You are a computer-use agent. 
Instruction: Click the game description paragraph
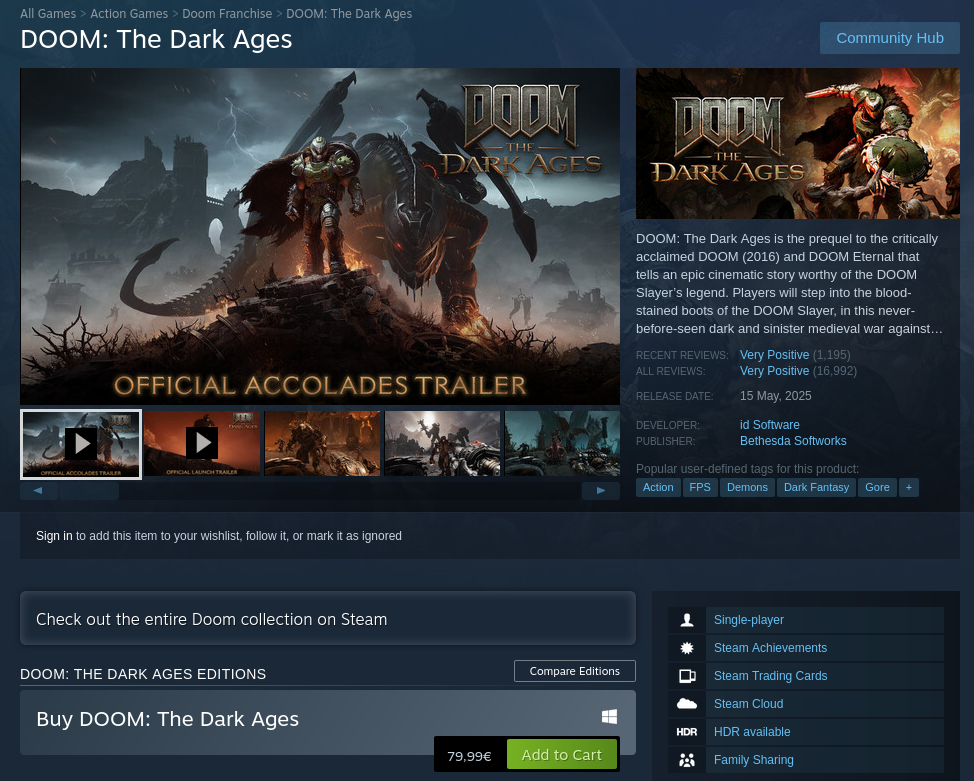tap(789, 284)
